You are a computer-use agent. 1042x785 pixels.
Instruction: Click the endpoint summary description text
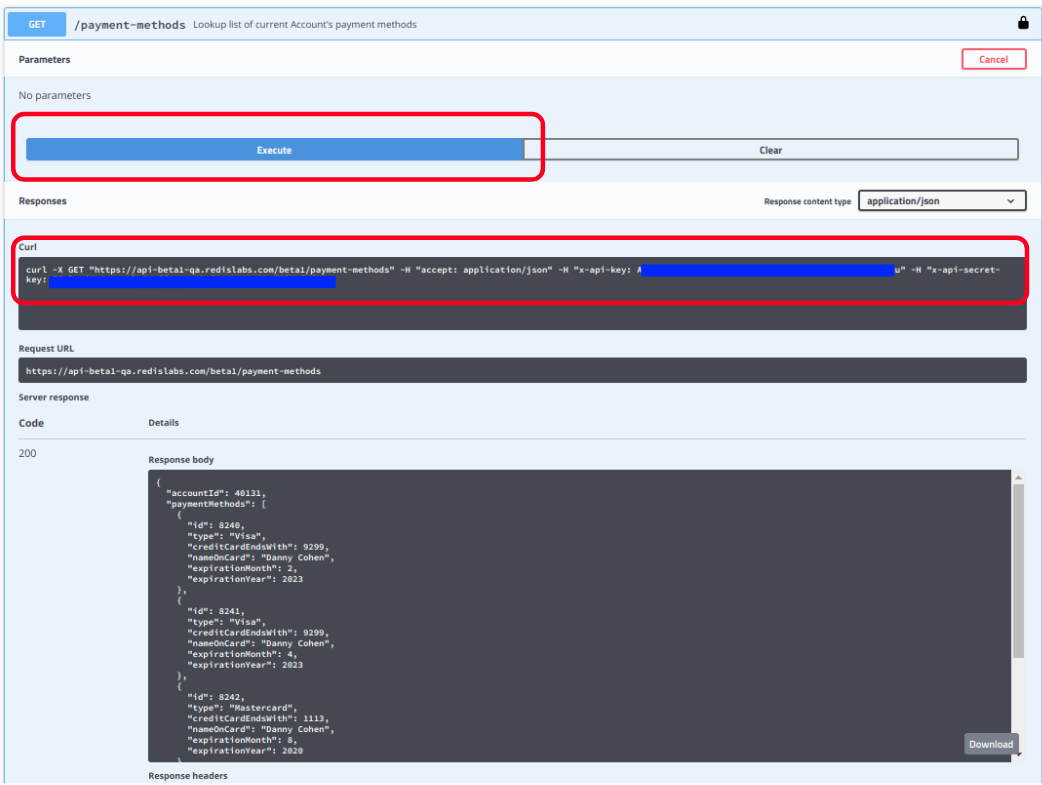[x=305, y=24]
